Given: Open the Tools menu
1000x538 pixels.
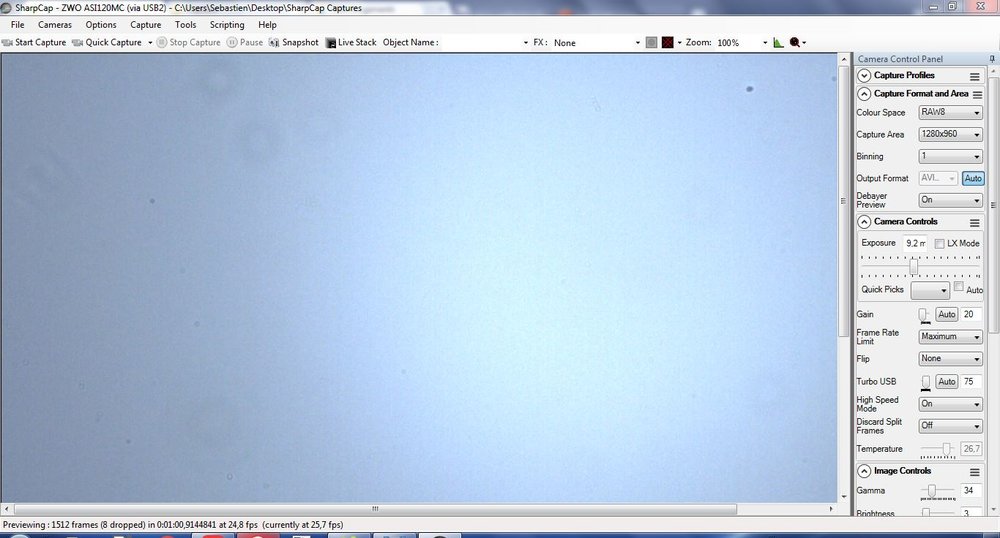Looking at the screenshot, I should [186, 25].
